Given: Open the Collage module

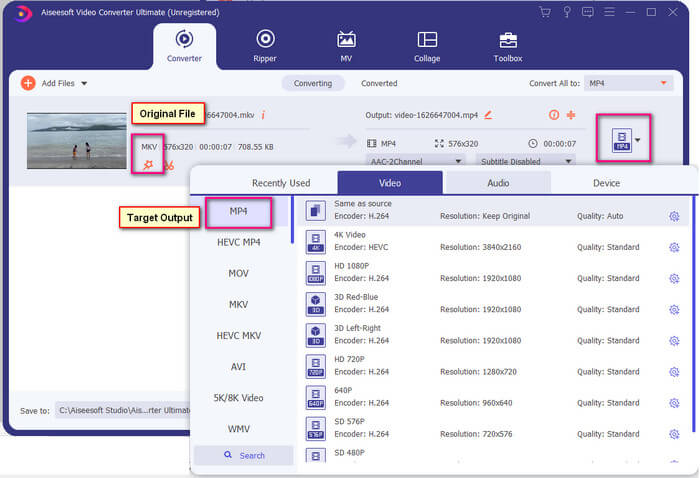Looking at the screenshot, I should click(427, 45).
